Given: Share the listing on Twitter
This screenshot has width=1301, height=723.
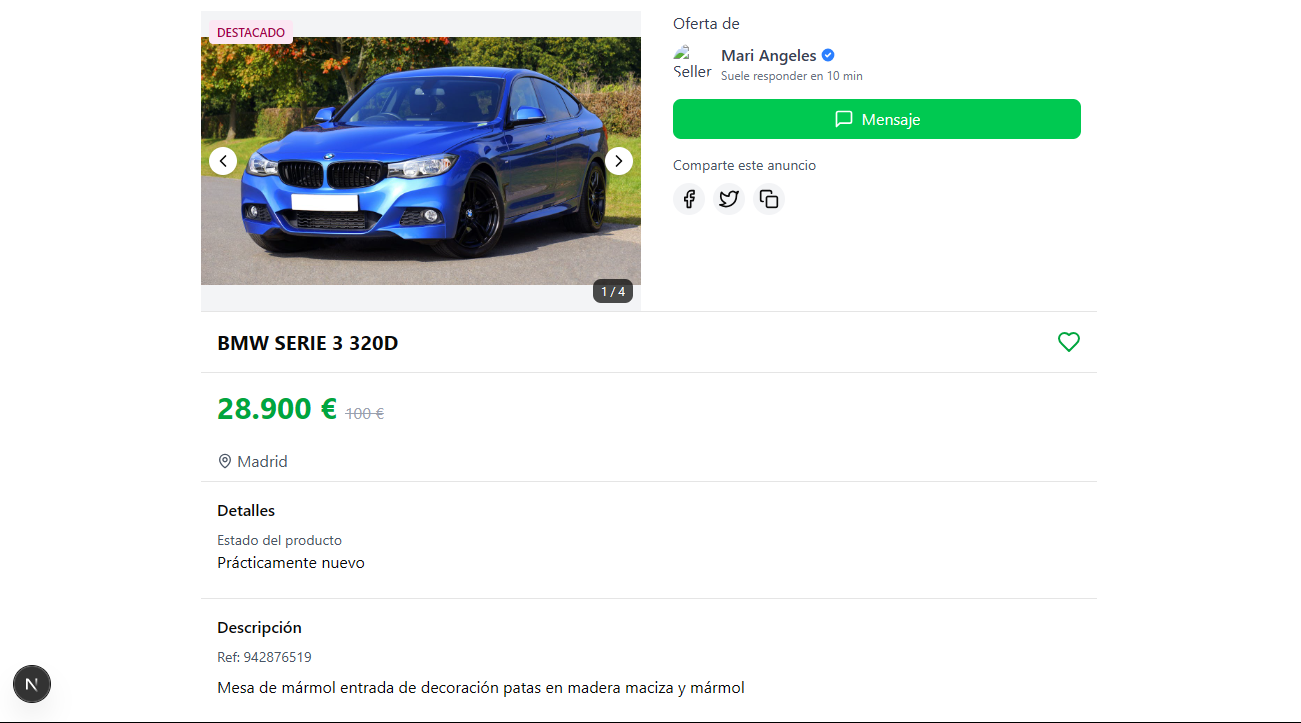Looking at the screenshot, I should coord(729,199).
